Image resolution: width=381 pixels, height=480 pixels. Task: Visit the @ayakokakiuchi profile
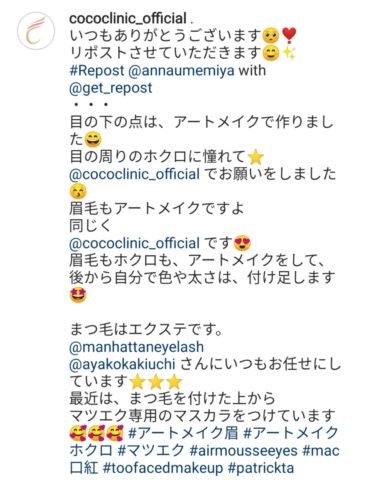coord(122,364)
